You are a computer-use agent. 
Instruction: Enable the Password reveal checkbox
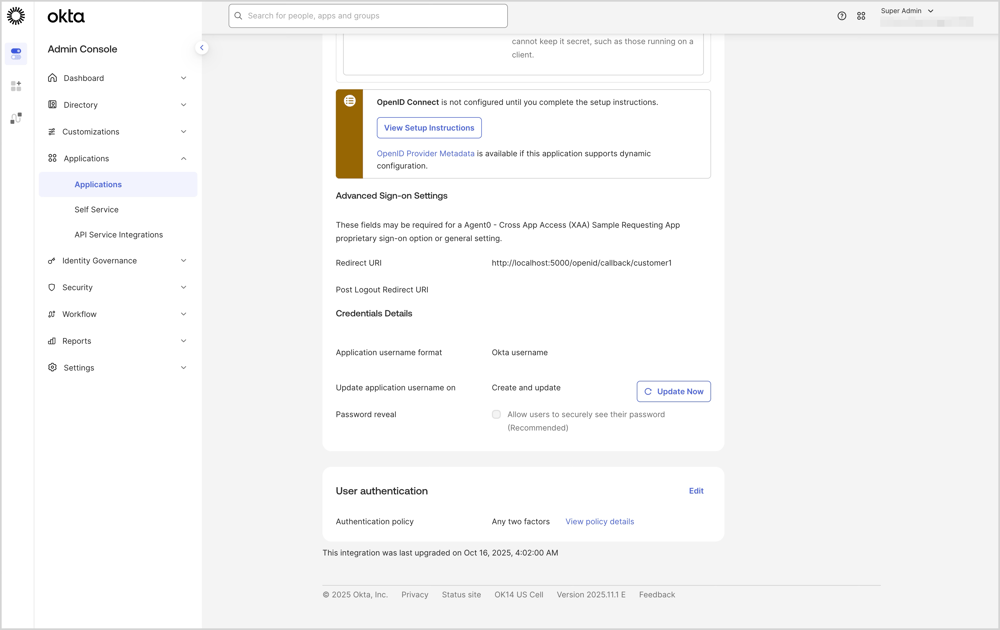pos(496,414)
